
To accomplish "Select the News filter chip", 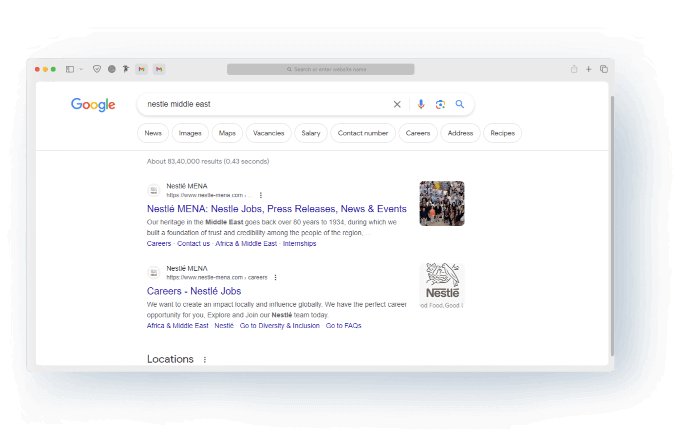I will (x=153, y=133).
